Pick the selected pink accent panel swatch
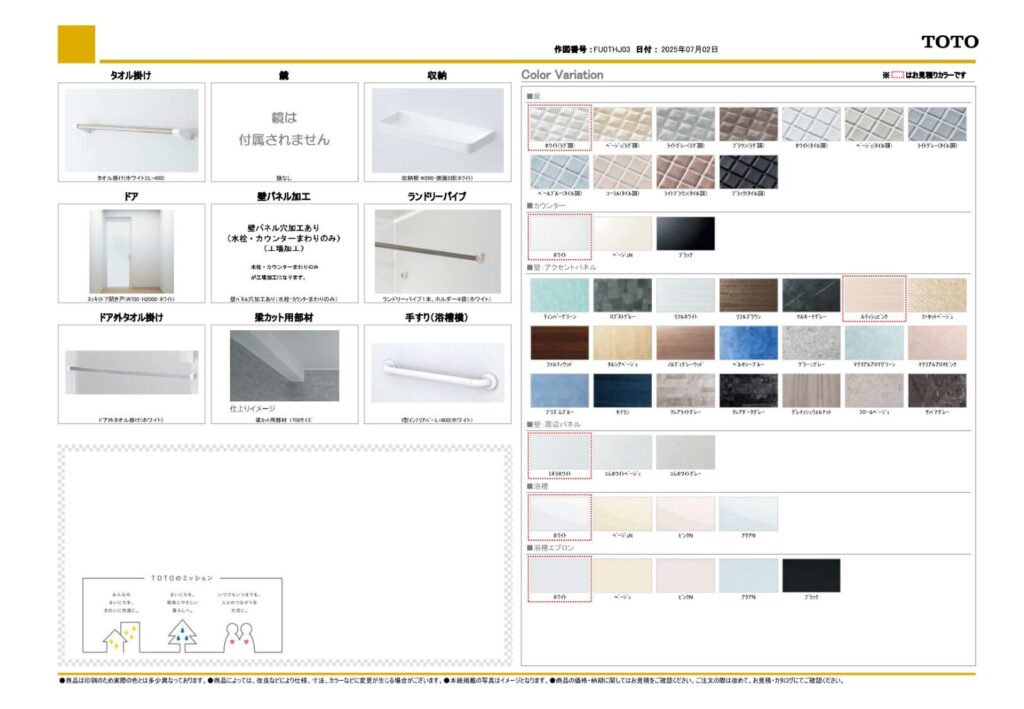 click(x=874, y=295)
